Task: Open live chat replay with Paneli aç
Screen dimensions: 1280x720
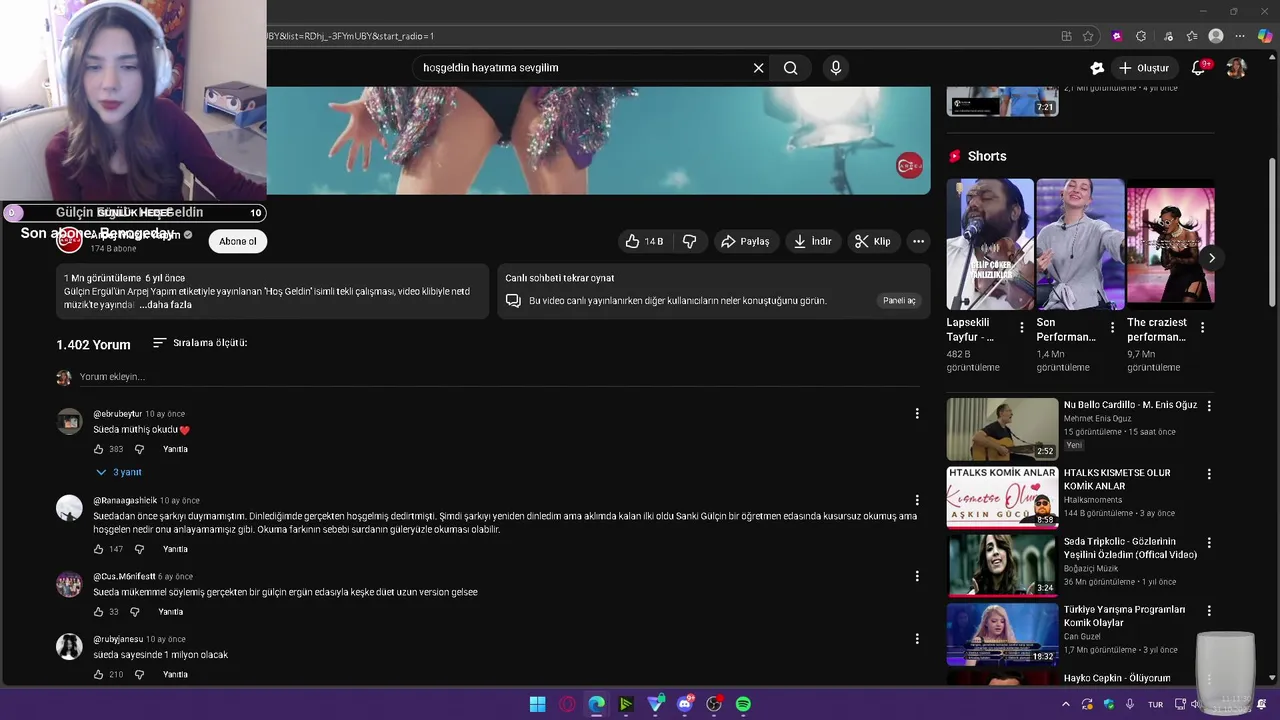Action: tap(899, 301)
